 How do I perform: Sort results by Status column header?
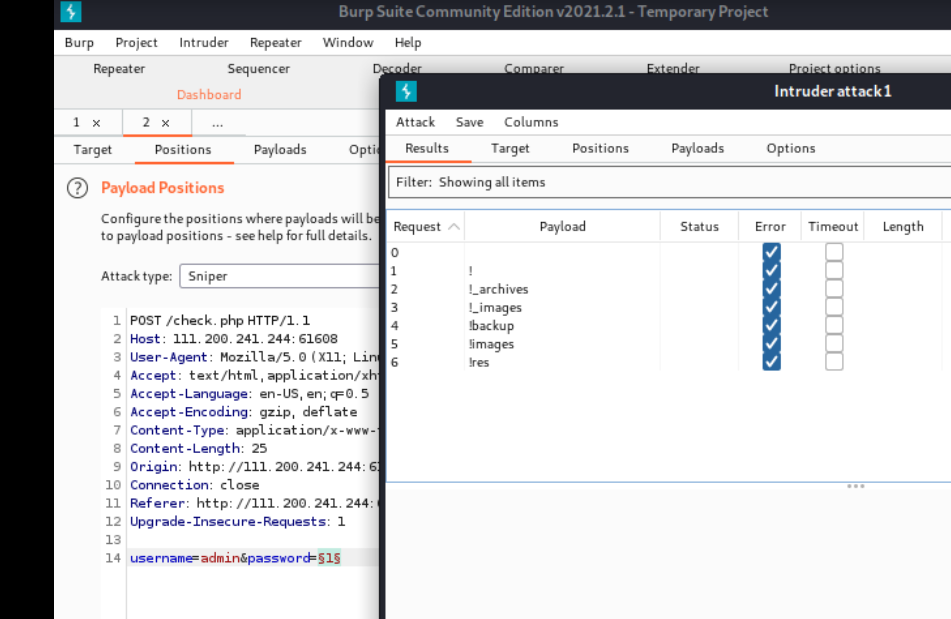[x=699, y=227]
